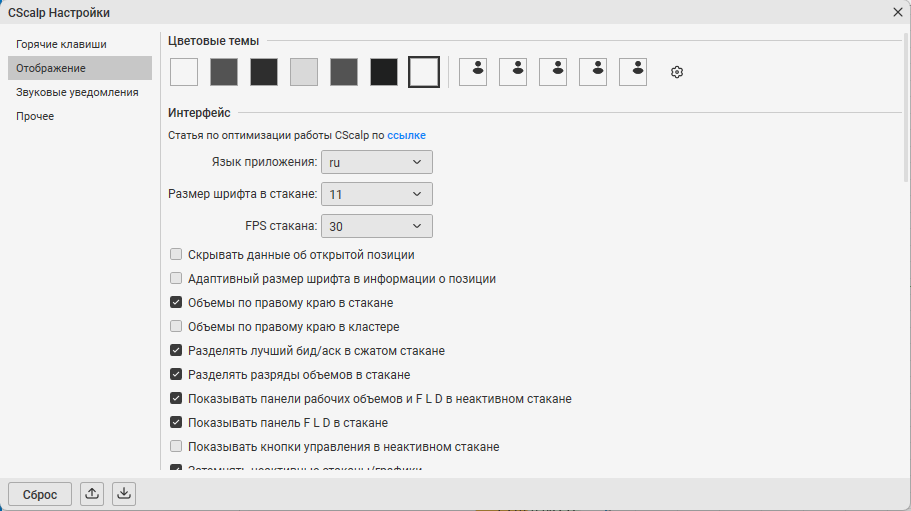Screen dimensions: 911x511
Task: Follow the 'ссылке' optimization article link
Action: [x=406, y=134]
